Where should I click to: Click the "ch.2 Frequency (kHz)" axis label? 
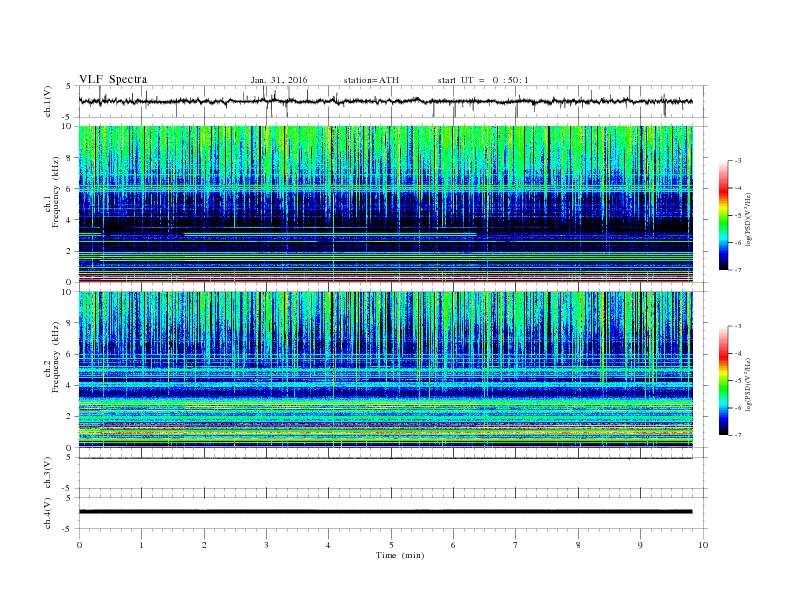(x=52, y=357)
